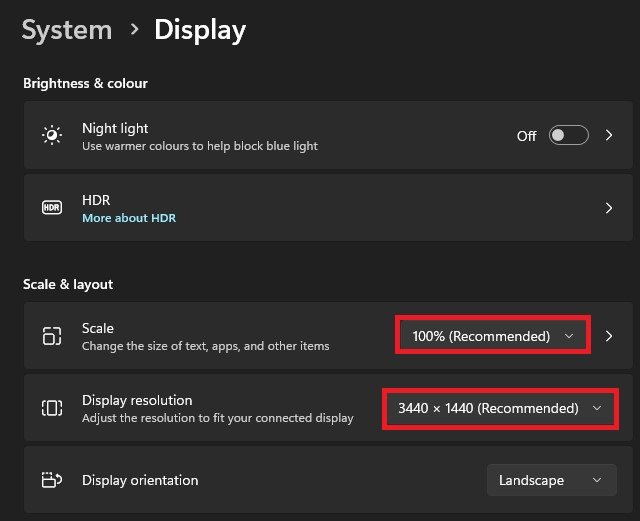Click the Scale row label text
The image size is (640, 521).
pyautogui.click(x=98, y=328)
